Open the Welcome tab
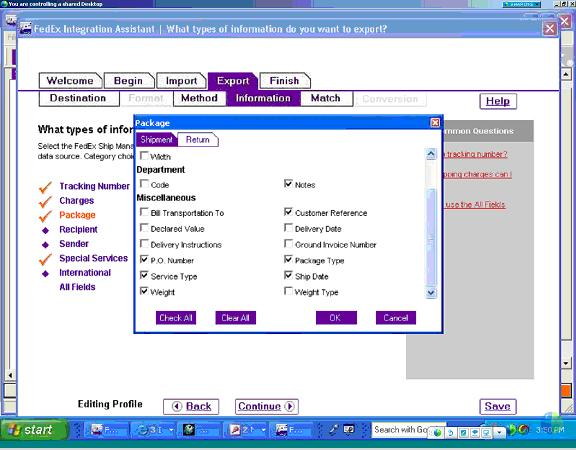 pos(70,80)
